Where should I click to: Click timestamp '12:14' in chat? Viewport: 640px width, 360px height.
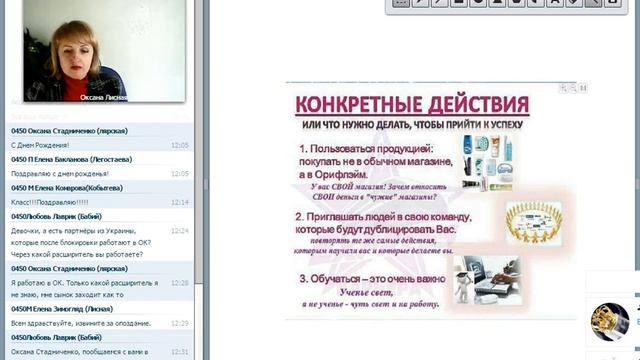180,202
